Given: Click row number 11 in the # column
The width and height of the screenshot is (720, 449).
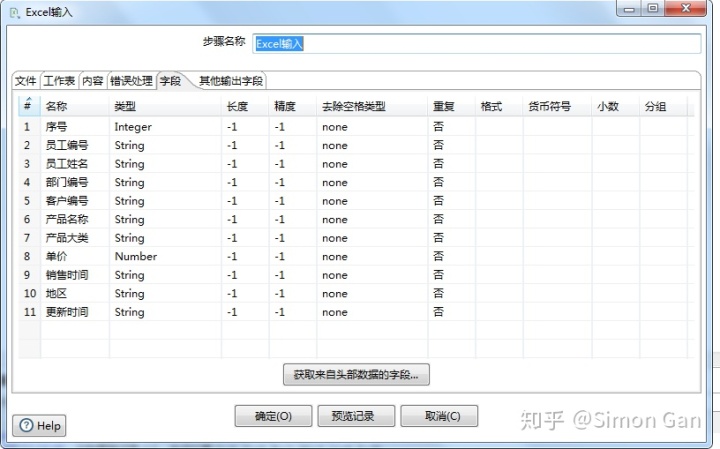Looking at the screenshot, I should click(x=29, y=312).
